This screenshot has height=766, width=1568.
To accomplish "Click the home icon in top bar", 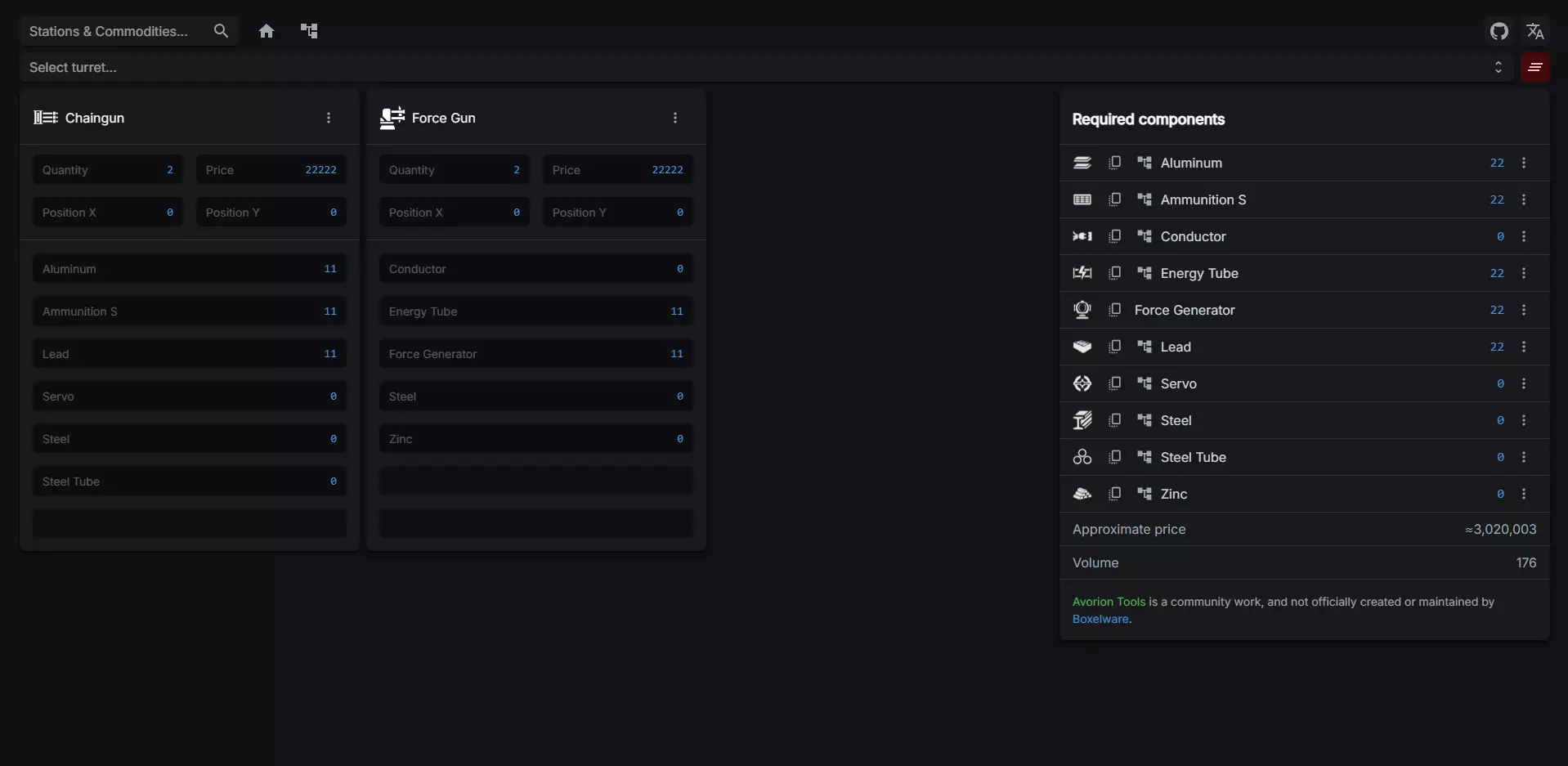I will click(267, 31).
